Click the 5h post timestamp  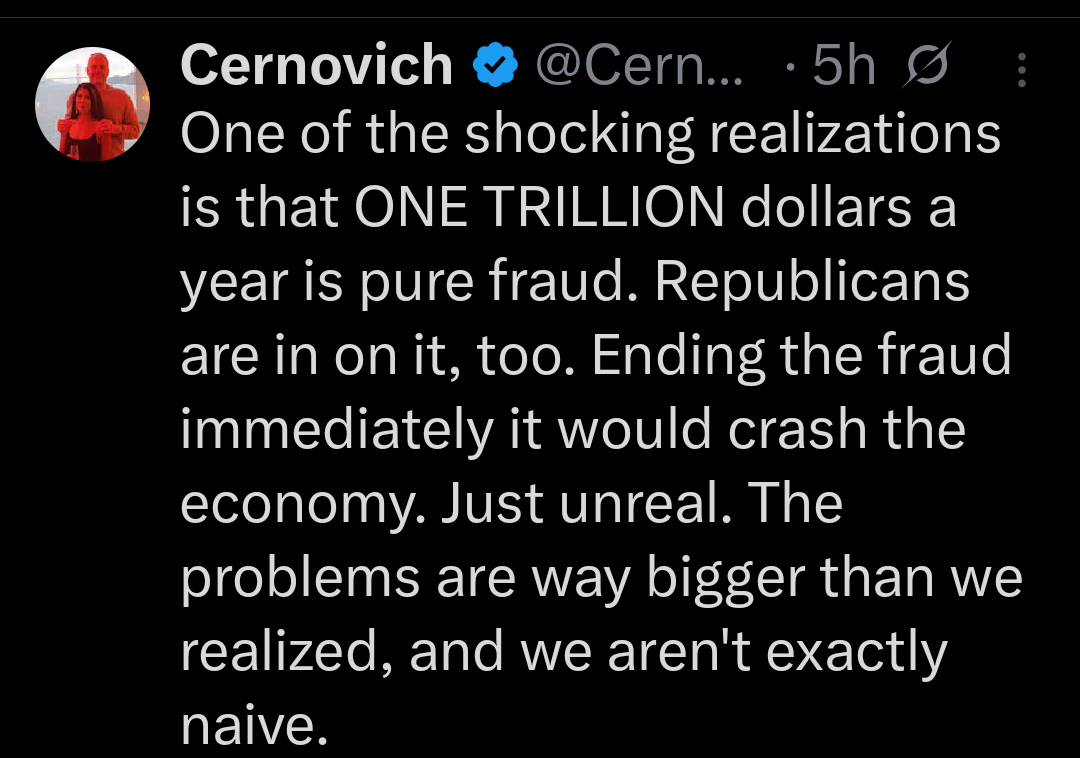click(841, 67)
